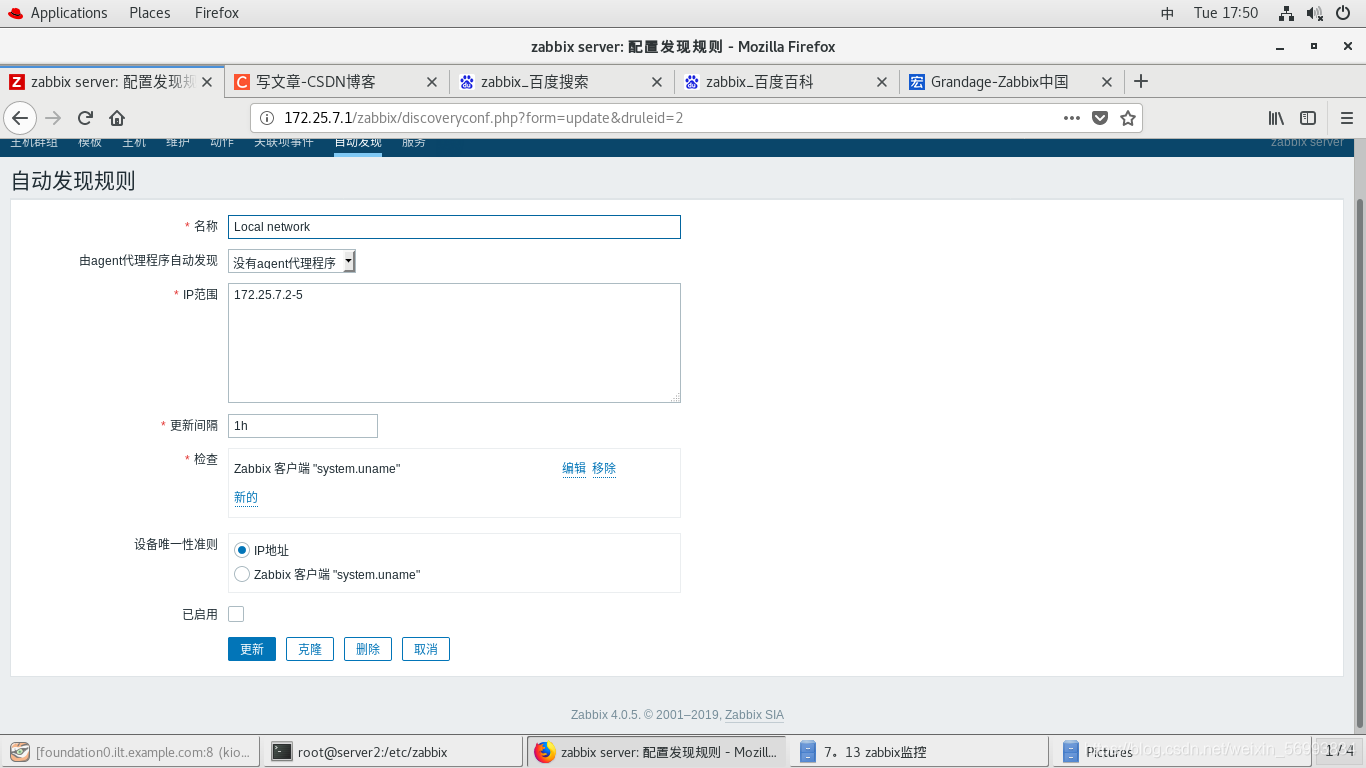The image size is (1366, 768).
Task: Close the Grandage-Zabbix中国 tab
Action: [1107, 82]
